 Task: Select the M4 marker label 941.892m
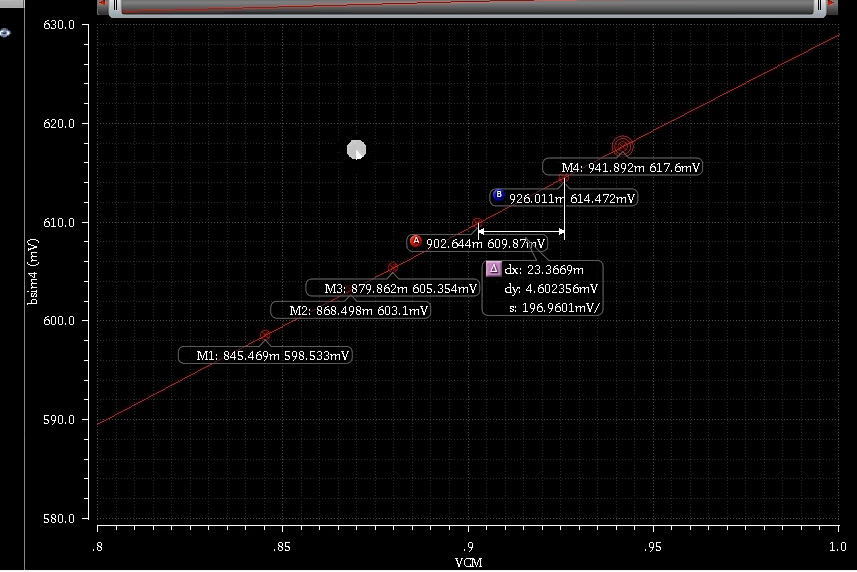click(622, 168)
